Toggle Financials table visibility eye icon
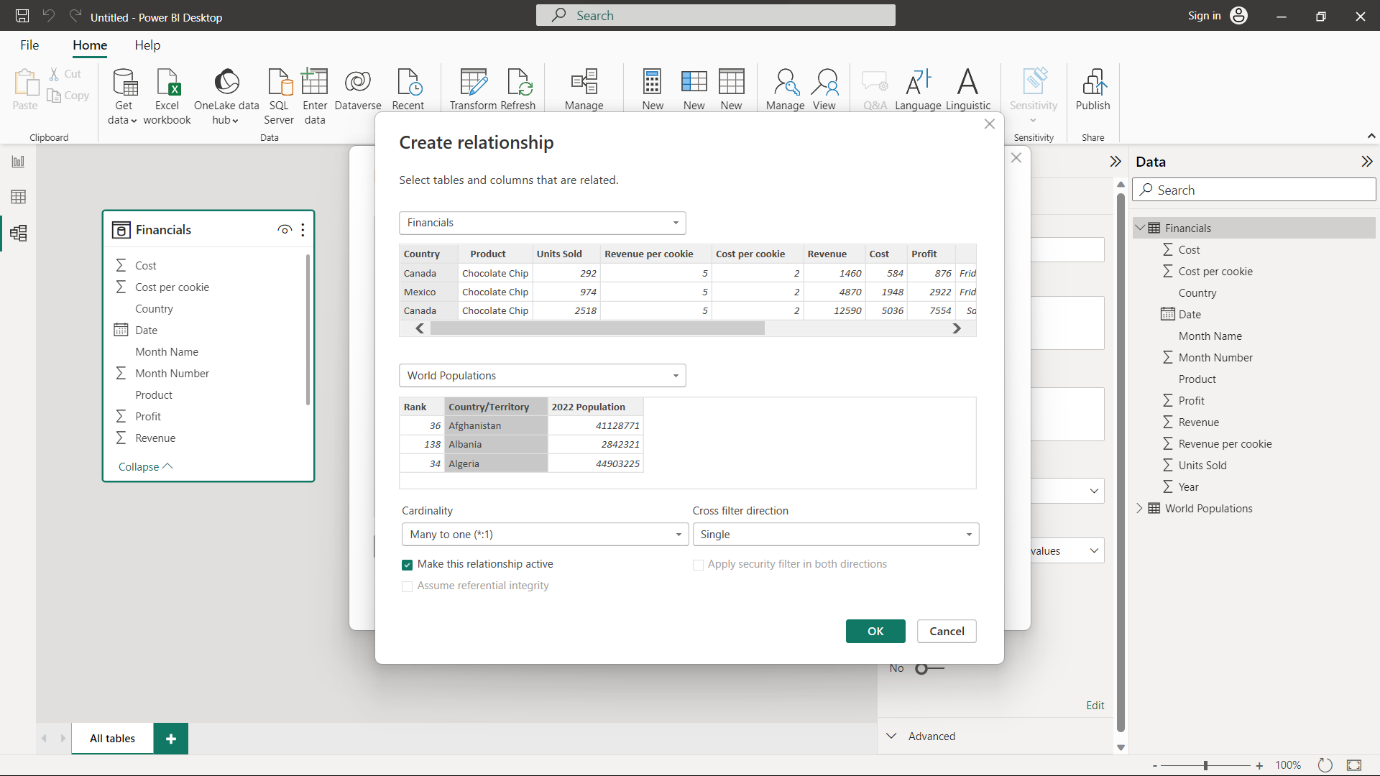Viewport: 1380px width, 776px height. [x=285, y=230]
